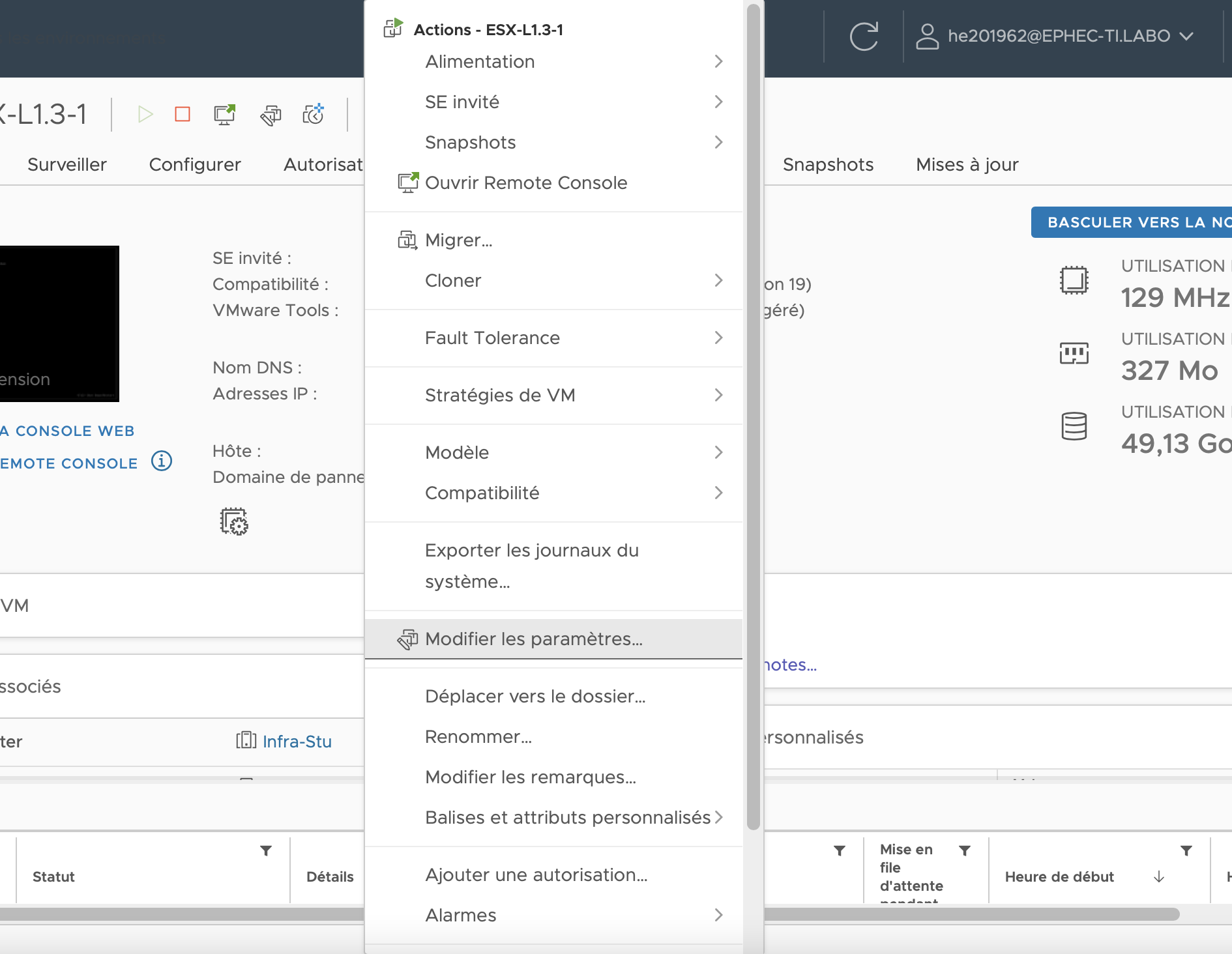The width and height of the screenshot is (1232, 954).
Task: Choose Ajouter une autorisation...
Action: click(553, 874)
